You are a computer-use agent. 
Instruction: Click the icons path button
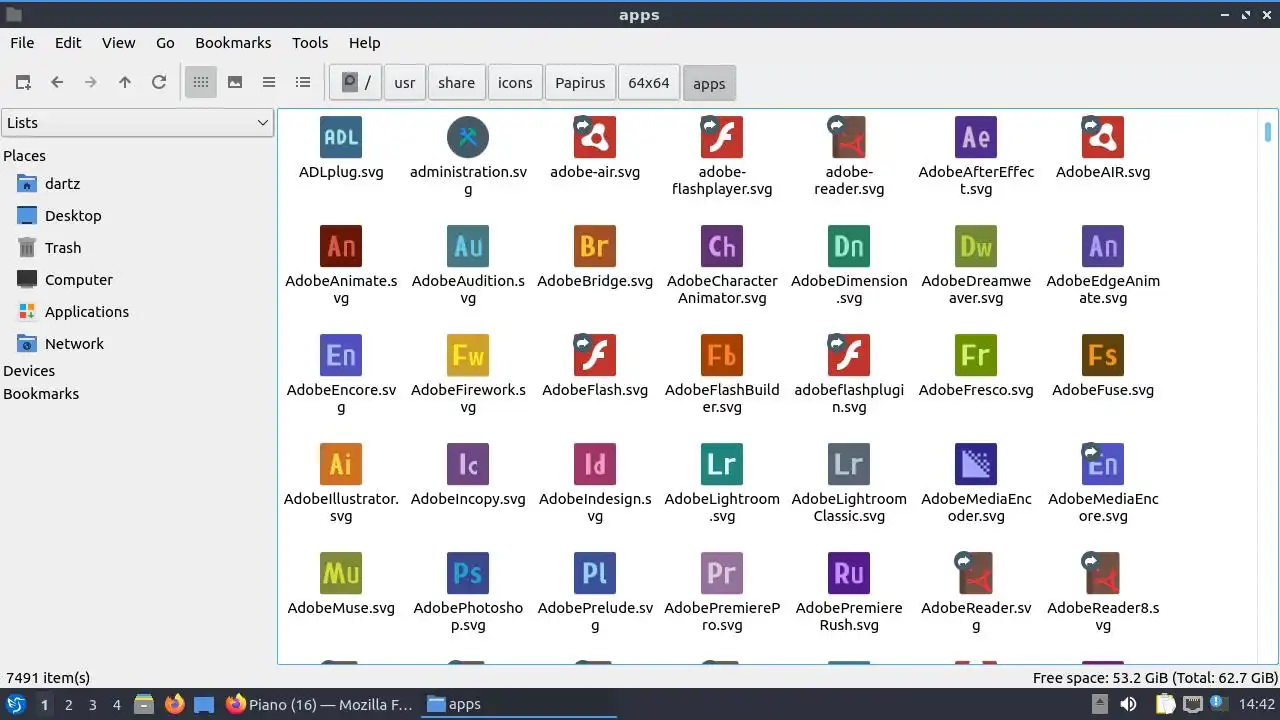pyautogui.click(x=515, y=83)
